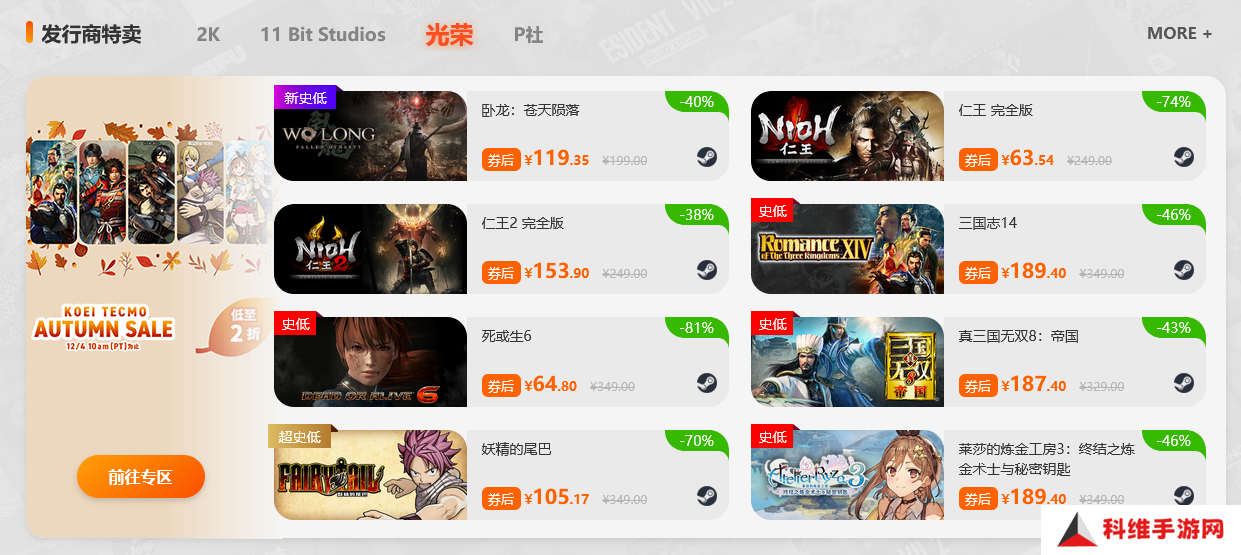
Task: Click Steam icon on 仁王 完全版 card
Action: (1184, 157)
